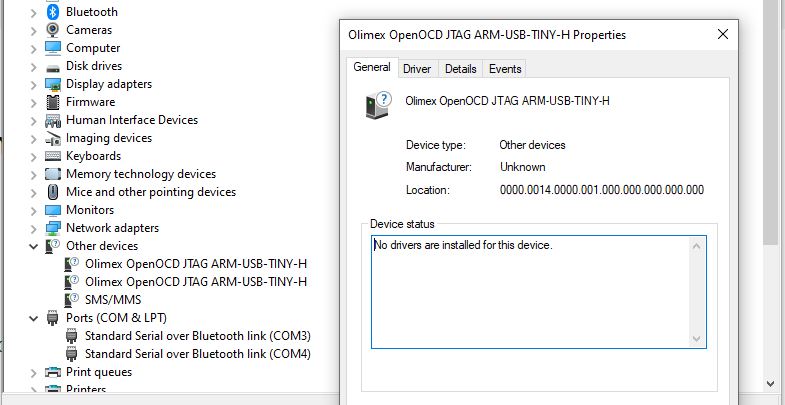Viewport: 785px width, 405px height.
Task: Switch to the Events tab
Action: pyautogui.click(x=505, y=69)
